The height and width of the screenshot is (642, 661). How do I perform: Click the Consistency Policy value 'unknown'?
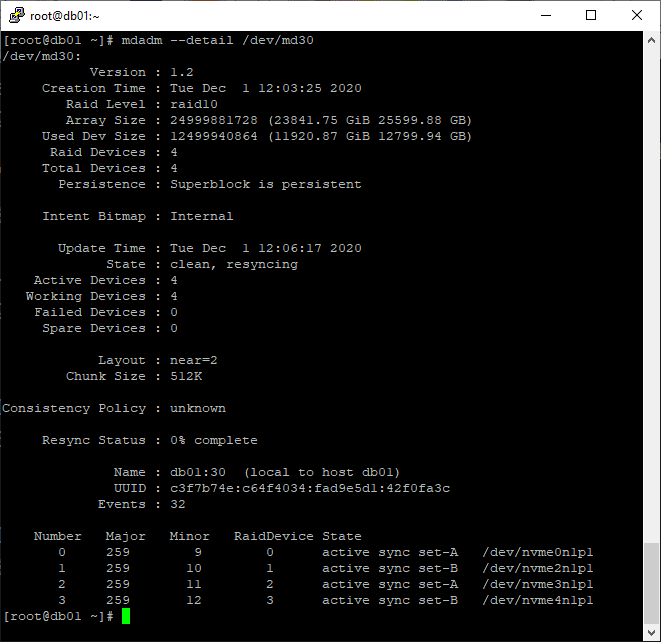(198, 408)
